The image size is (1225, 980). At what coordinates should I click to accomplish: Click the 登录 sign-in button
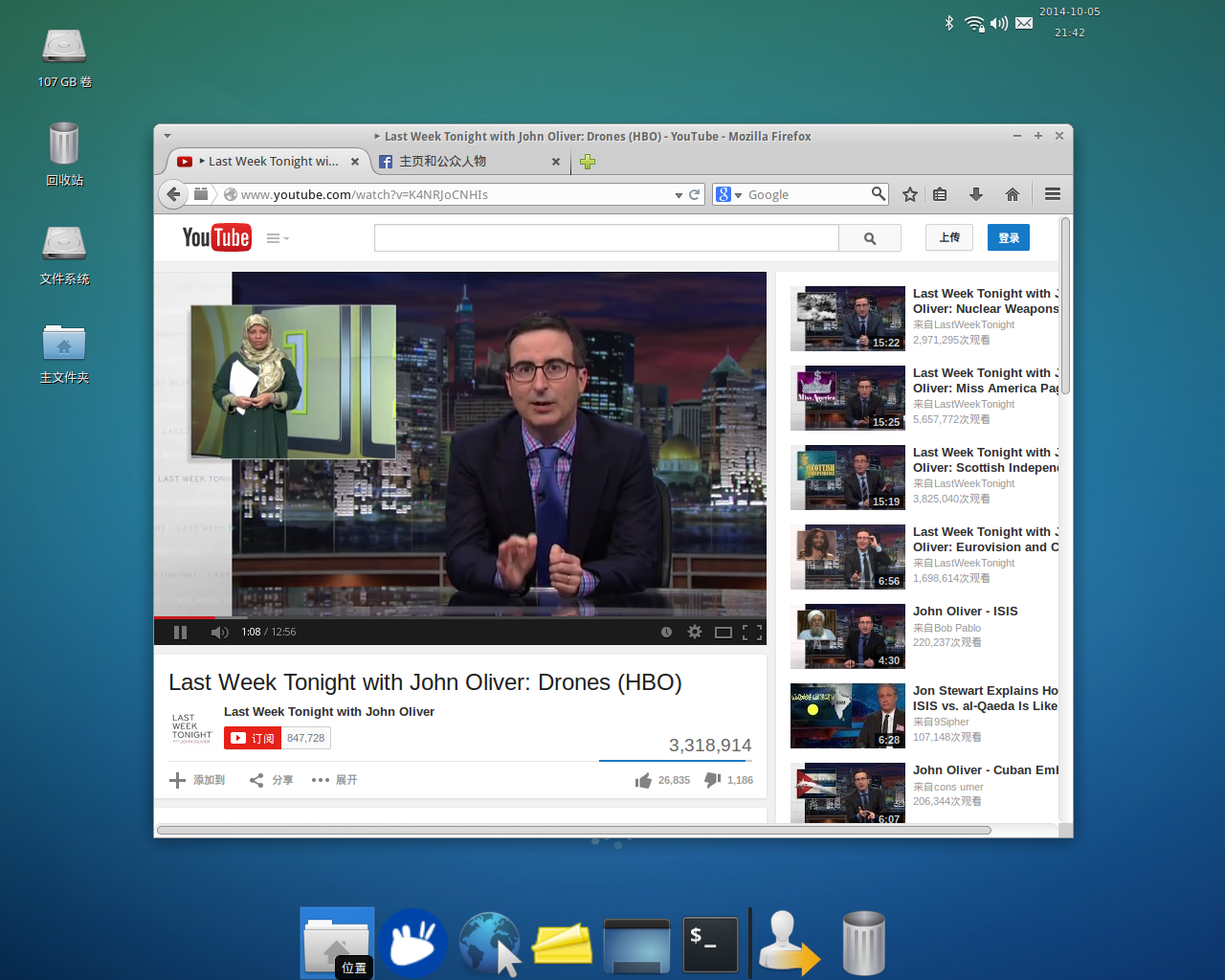coord(1009,237)
